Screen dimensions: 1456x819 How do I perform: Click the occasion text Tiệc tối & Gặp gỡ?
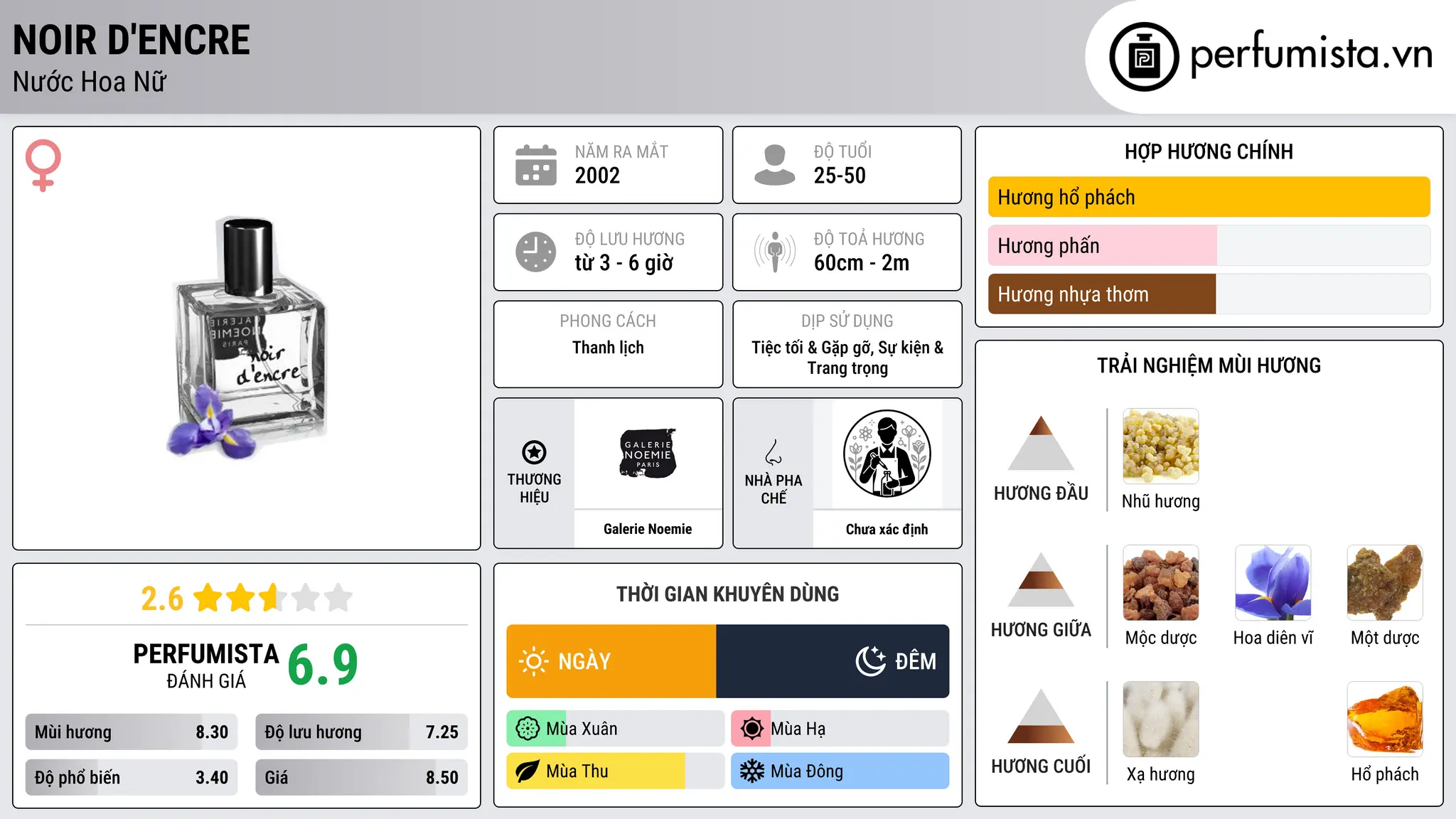tap(812, 348)
